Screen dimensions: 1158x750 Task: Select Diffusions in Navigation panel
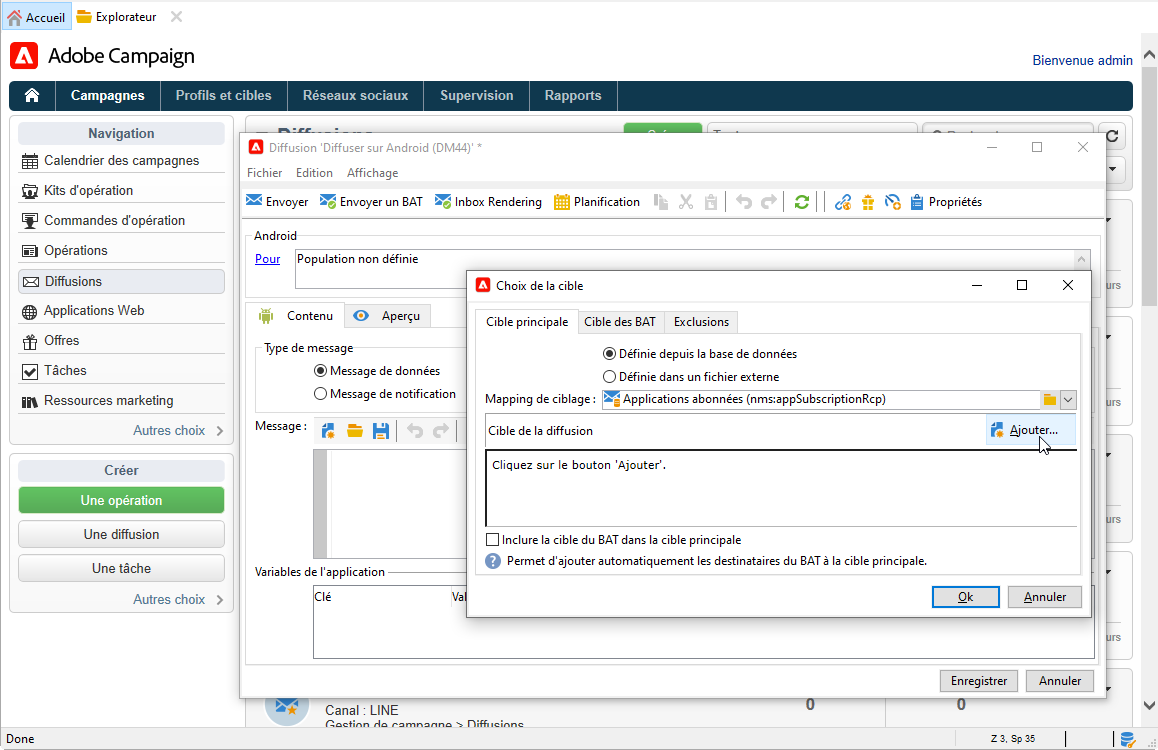click(121, 281)
